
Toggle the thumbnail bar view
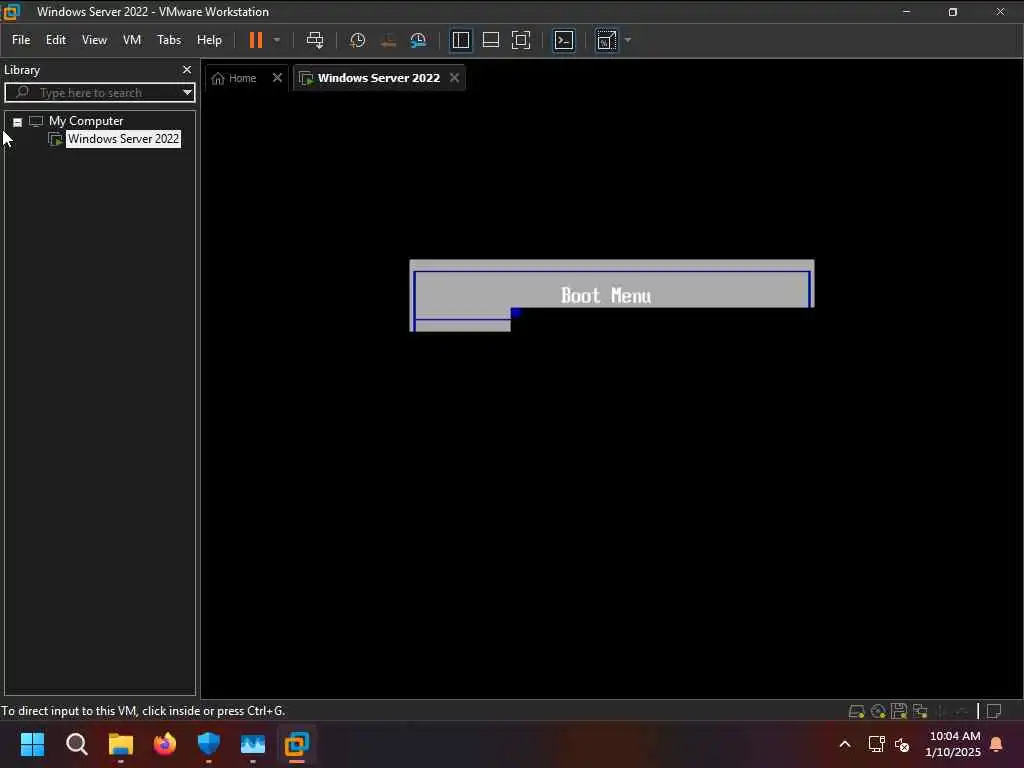click(x=490, y=40)
